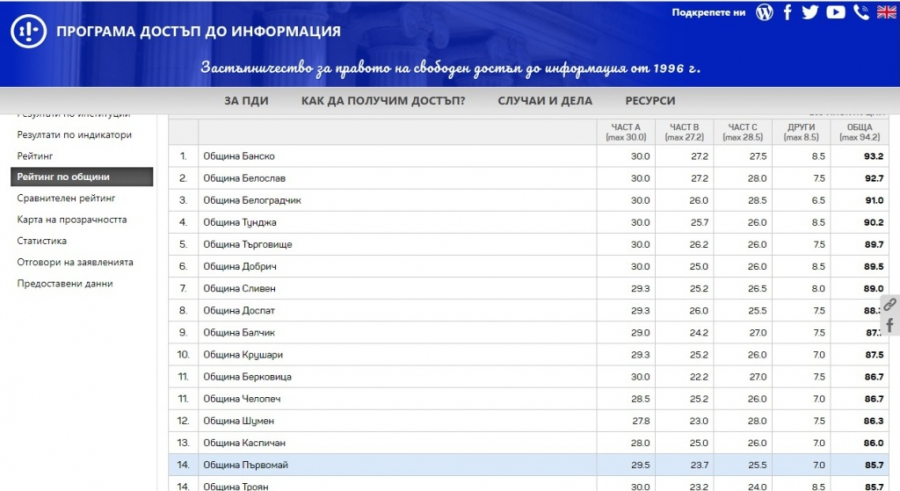Select the Община Крушари row

[x=529, y=354]
